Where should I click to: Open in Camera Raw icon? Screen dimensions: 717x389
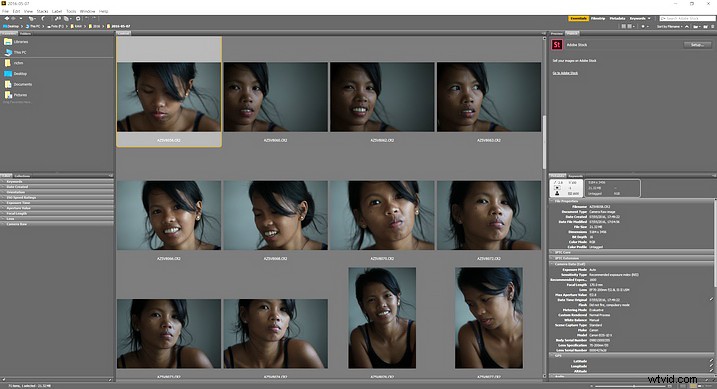pos(78,18)
